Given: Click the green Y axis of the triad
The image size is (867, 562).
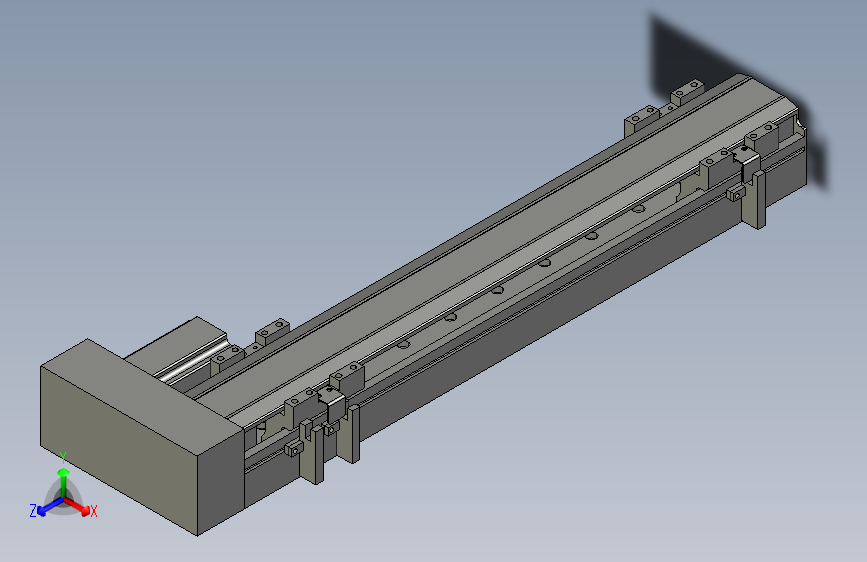Looking at the screenshot, I should pos(64,483).
